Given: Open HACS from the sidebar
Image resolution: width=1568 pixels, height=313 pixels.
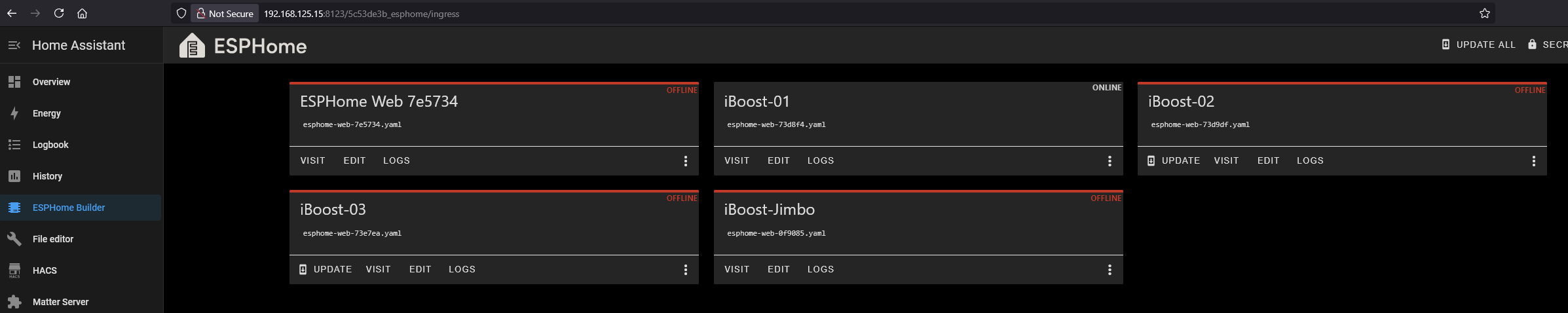Looking at the screenshot, I should pos(81,270).
